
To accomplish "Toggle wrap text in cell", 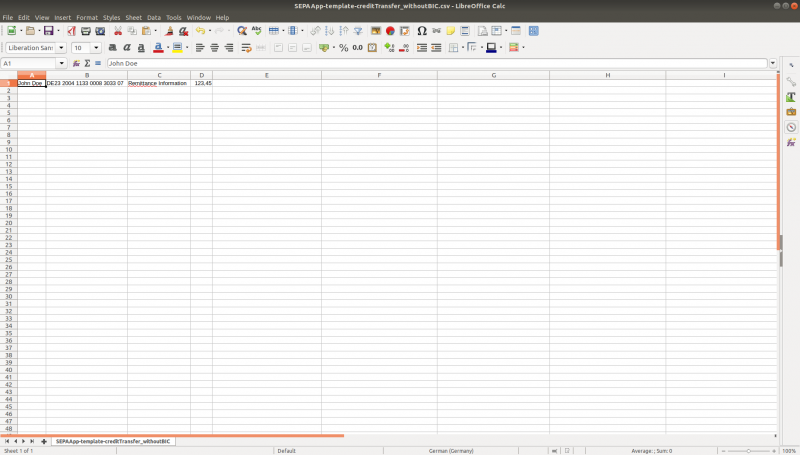I will tap(246, 47).
